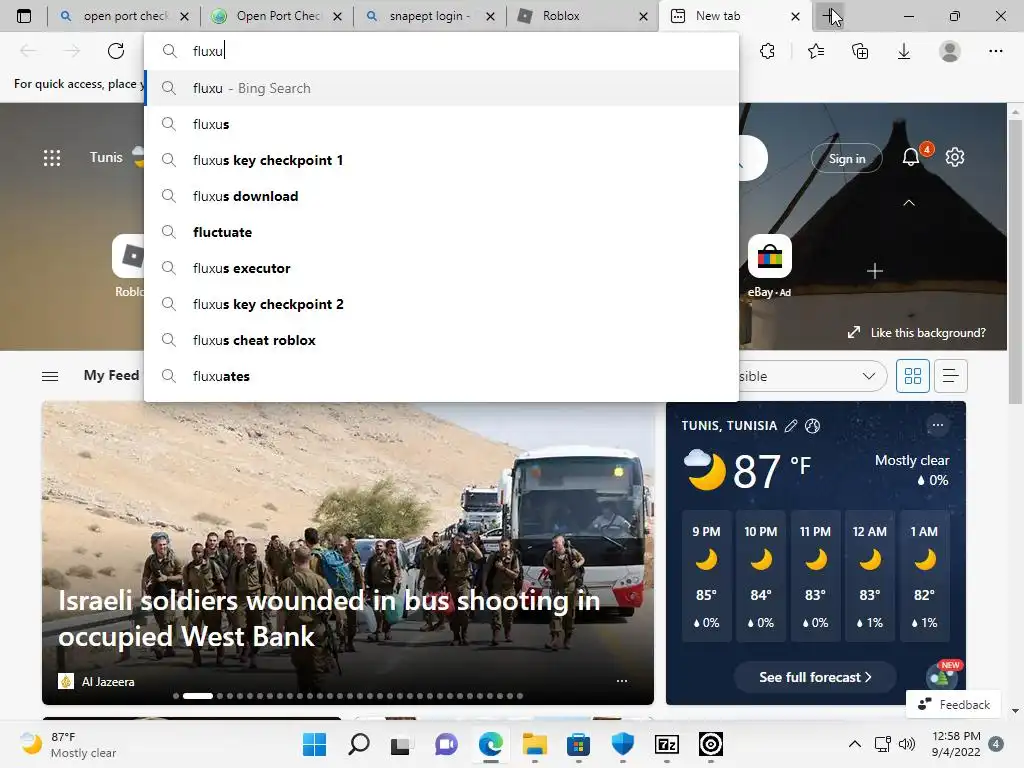This screenshot has height=768, width=1024.
Task: Launch 7-Zip from the taskbar
Action: (x=666, y=744)
